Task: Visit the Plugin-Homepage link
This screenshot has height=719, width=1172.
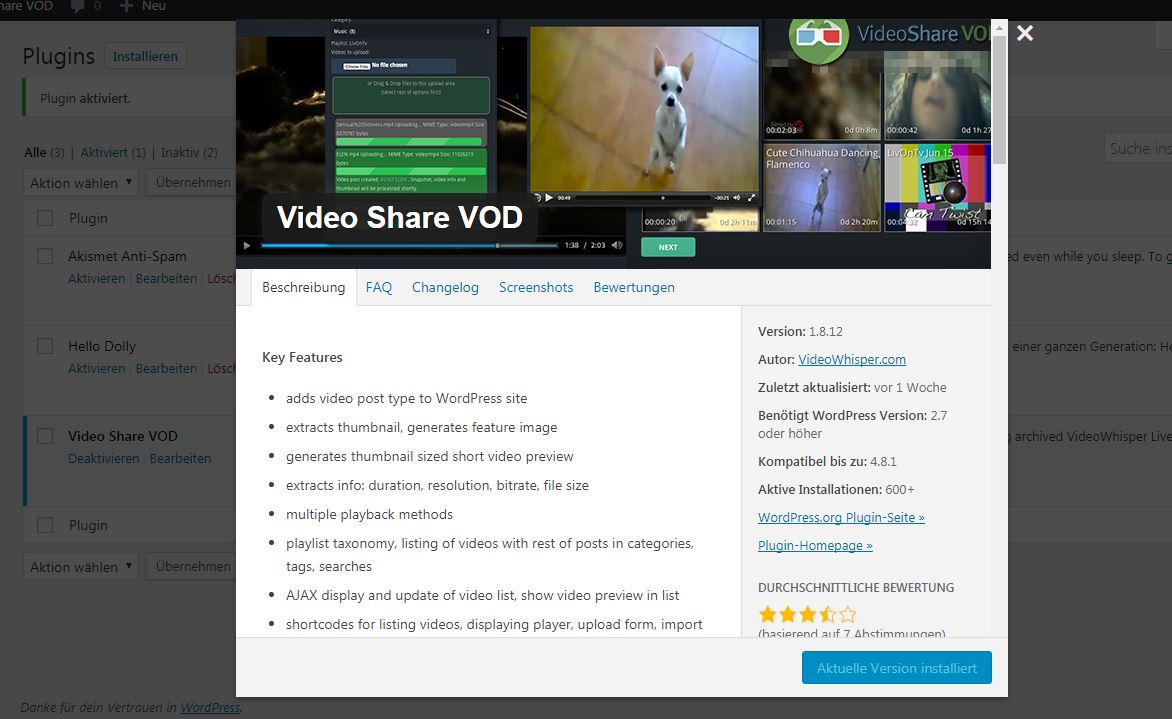Action: point(815,546)
